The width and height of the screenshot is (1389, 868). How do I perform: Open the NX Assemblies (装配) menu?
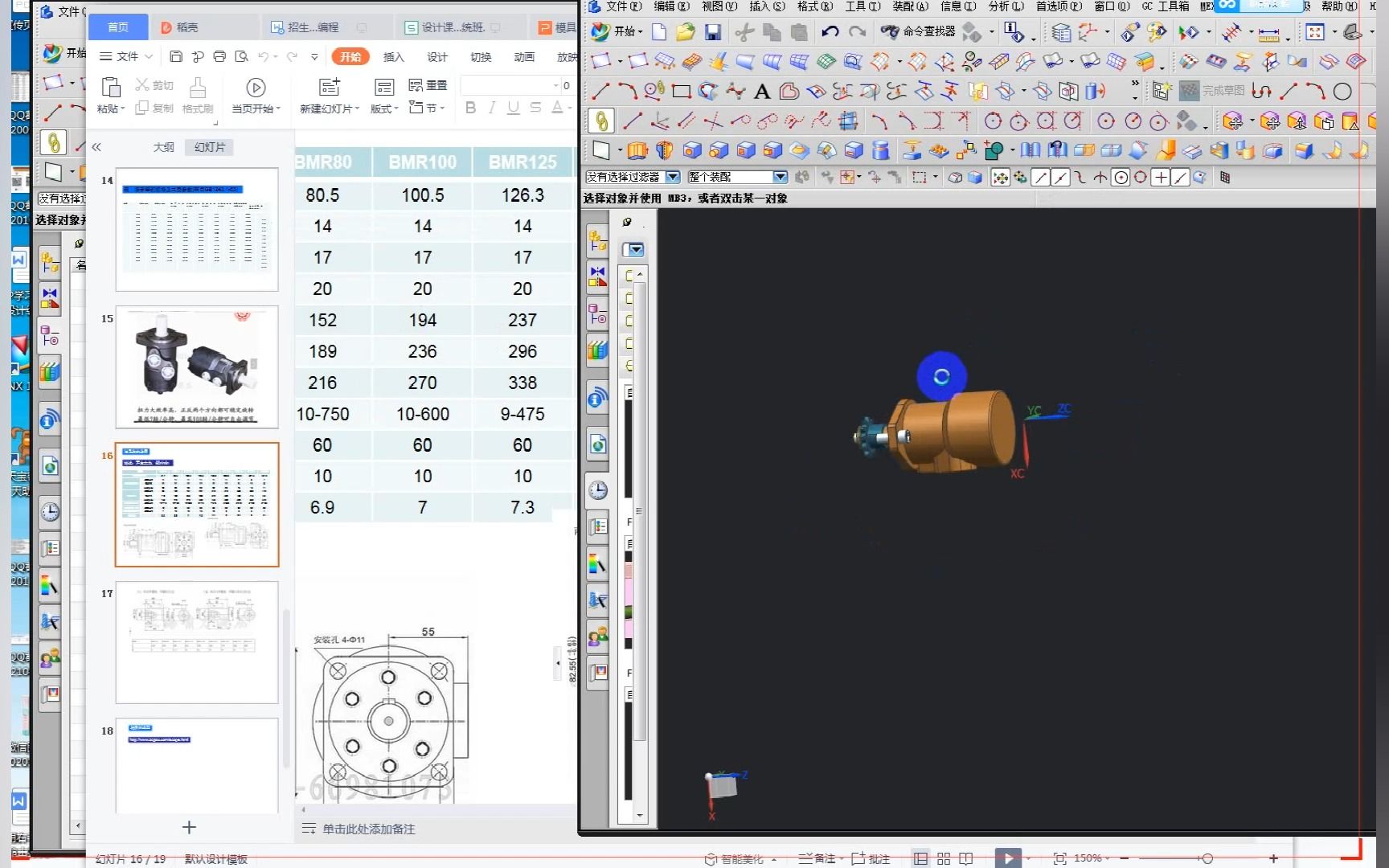pos(910,6)
